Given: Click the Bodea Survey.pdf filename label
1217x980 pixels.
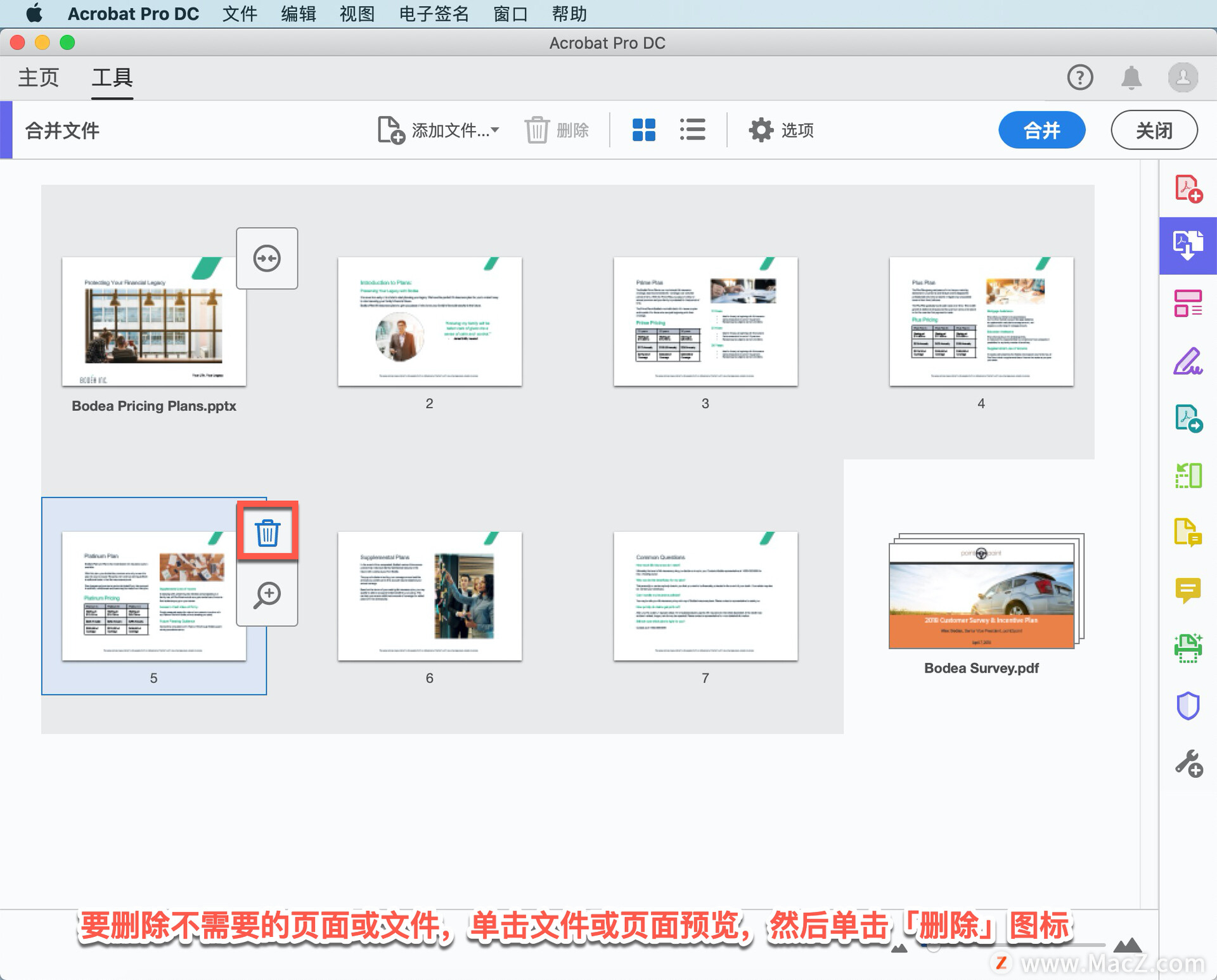Looking at the screenshot, I should [981, 667].
